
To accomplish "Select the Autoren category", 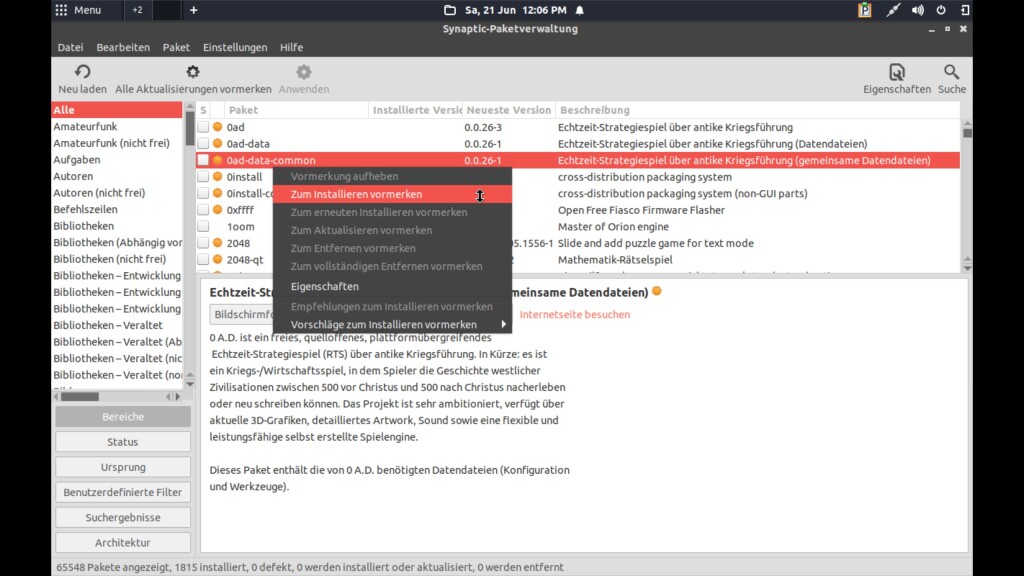I will (x=117, y=176).
